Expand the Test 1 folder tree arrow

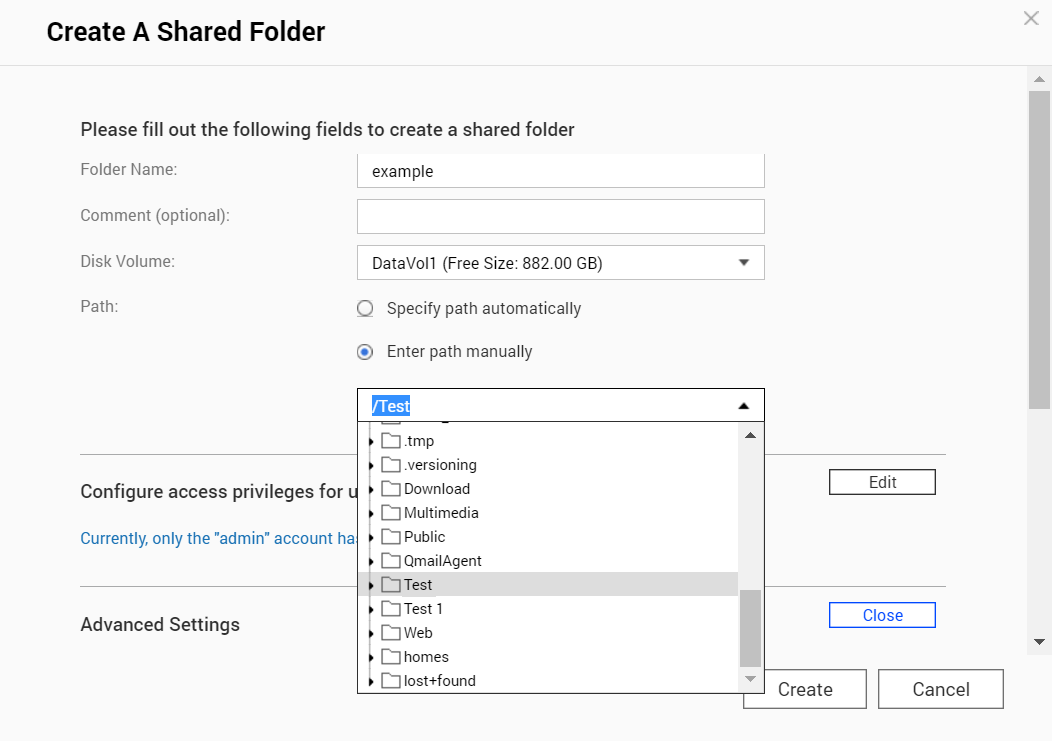pyautogui.click(x=372, y=610)
